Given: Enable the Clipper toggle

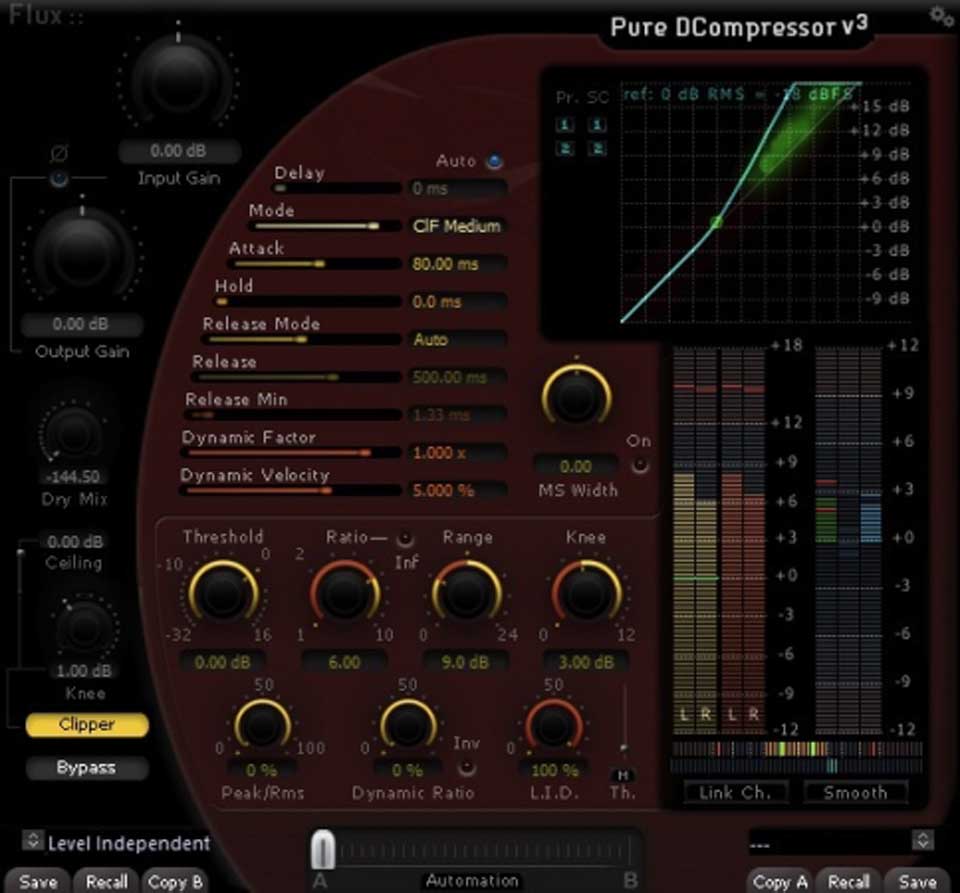Looking at the screenshot, I should [86, 725].
